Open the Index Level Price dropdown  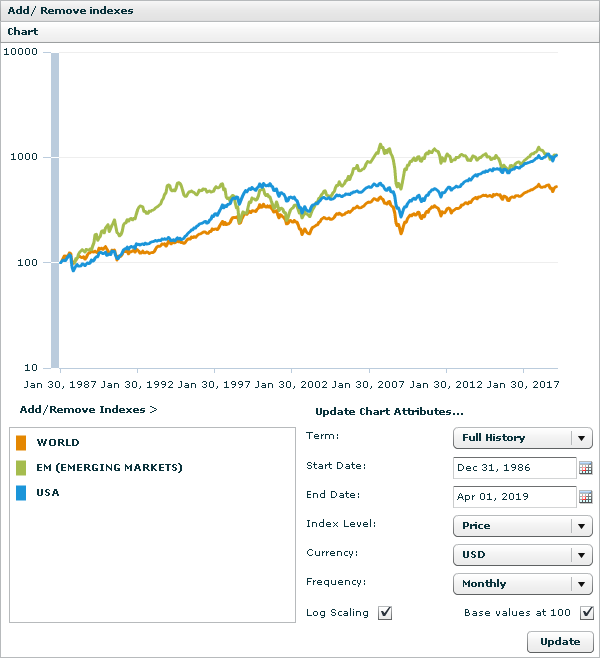pyautogui.click(x=522, y=526)
